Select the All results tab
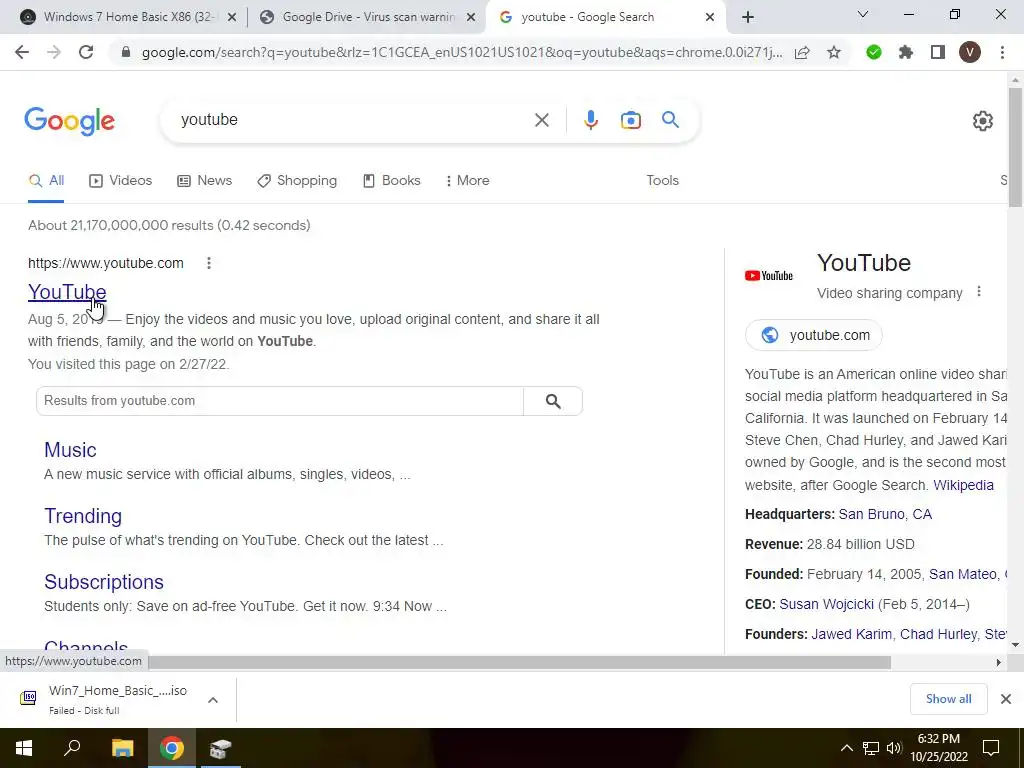This screenshot has height=768, width=1024. 46,181
